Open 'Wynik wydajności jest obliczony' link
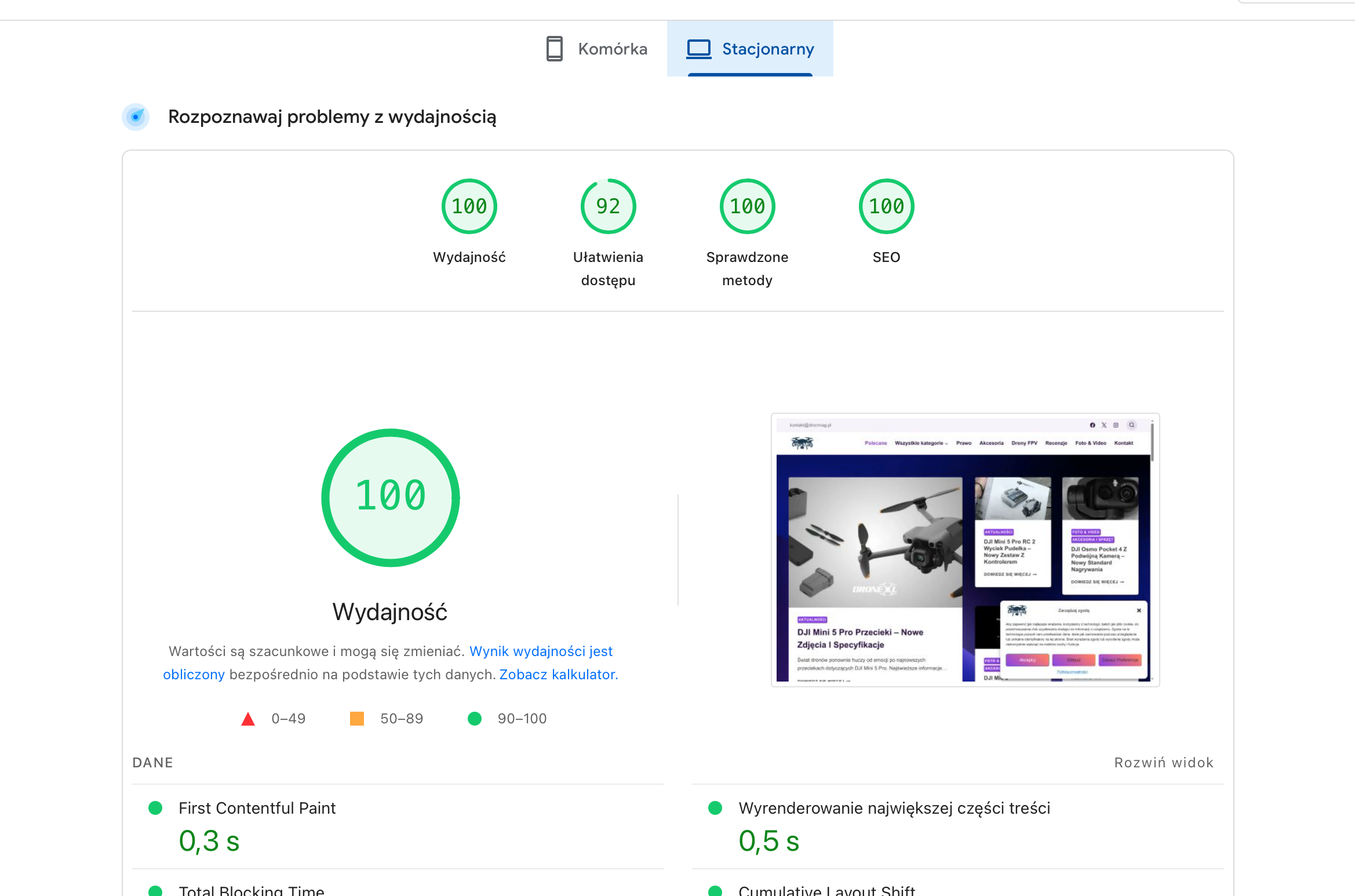 (x=540, y=651)
